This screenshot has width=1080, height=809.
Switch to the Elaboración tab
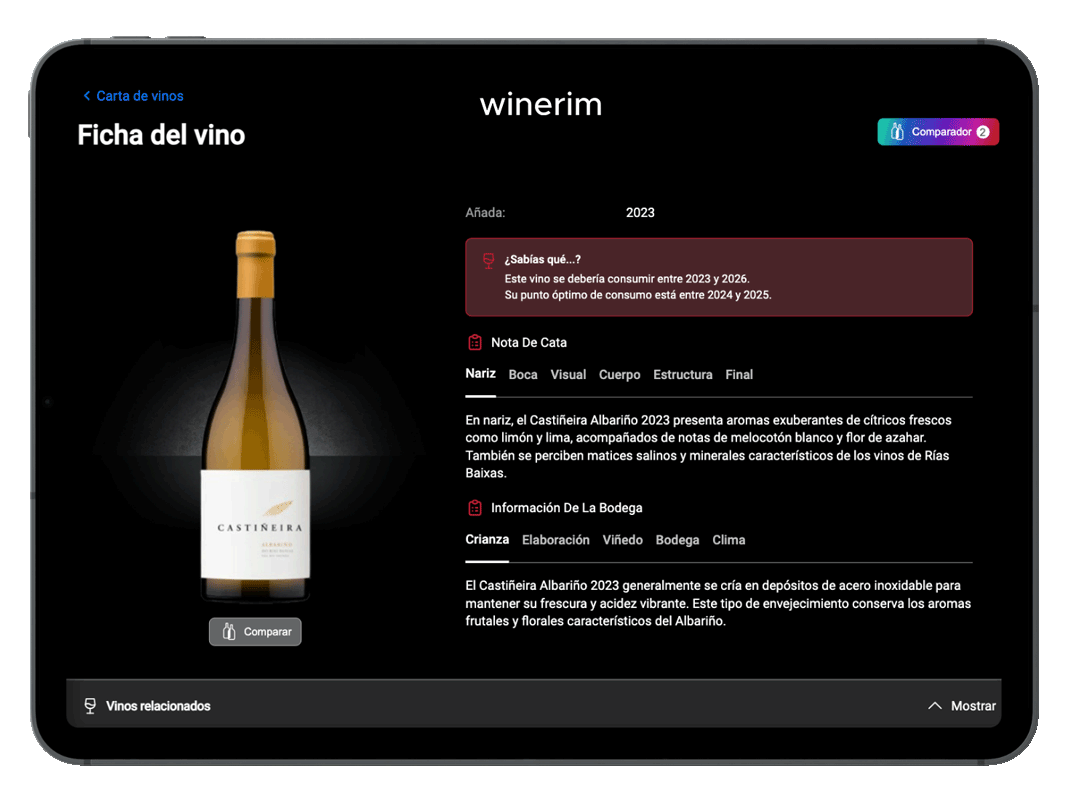pos(556,539)
